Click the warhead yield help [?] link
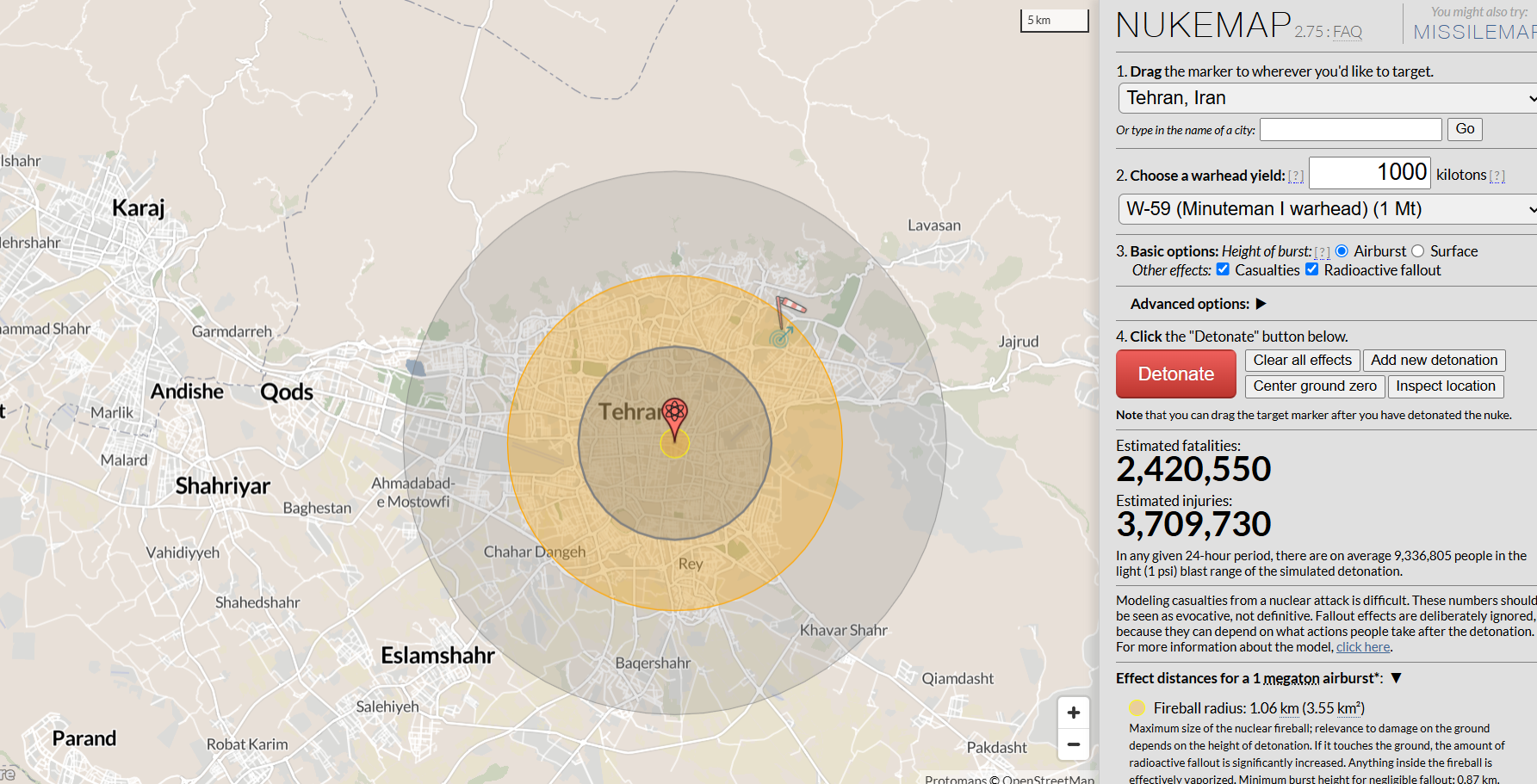The width and height of the screenshot is (1537, 784). pos(1296,176)
